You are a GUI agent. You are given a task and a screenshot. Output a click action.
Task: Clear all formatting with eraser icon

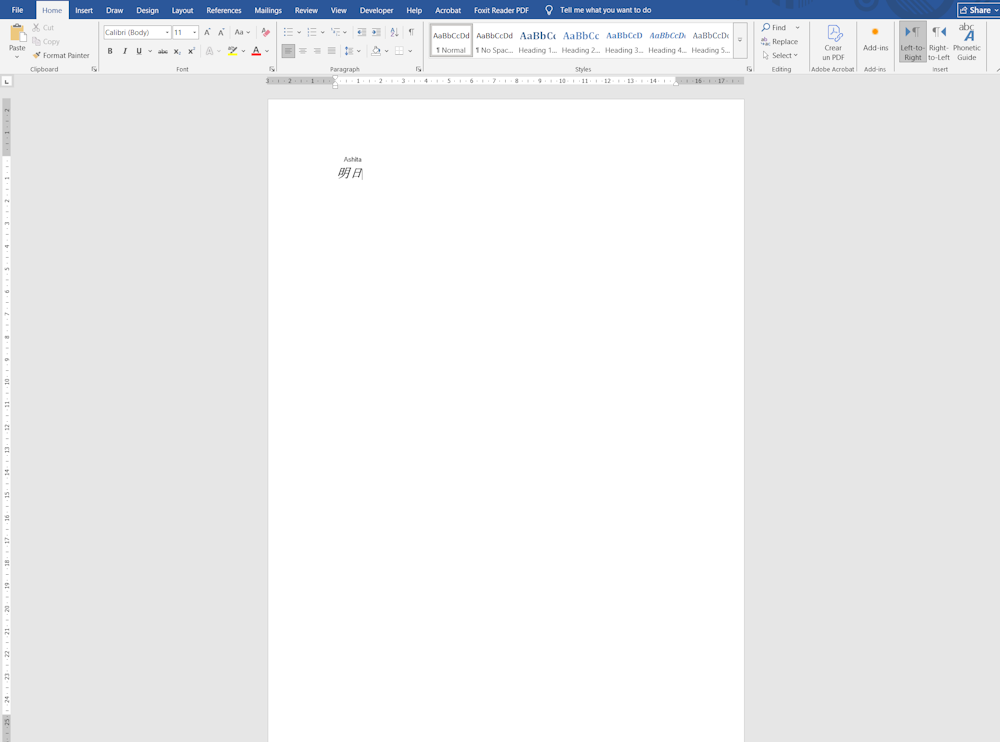(265, 32)
